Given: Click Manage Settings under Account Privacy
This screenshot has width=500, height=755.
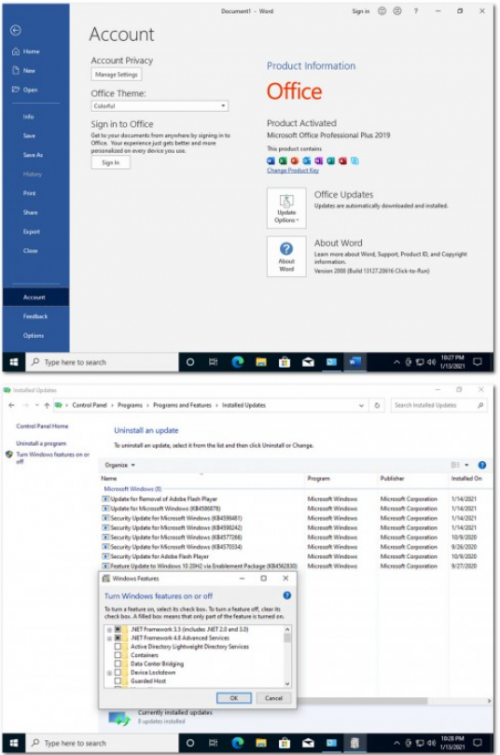Looking at the screenshot, I should pos(116,75).
